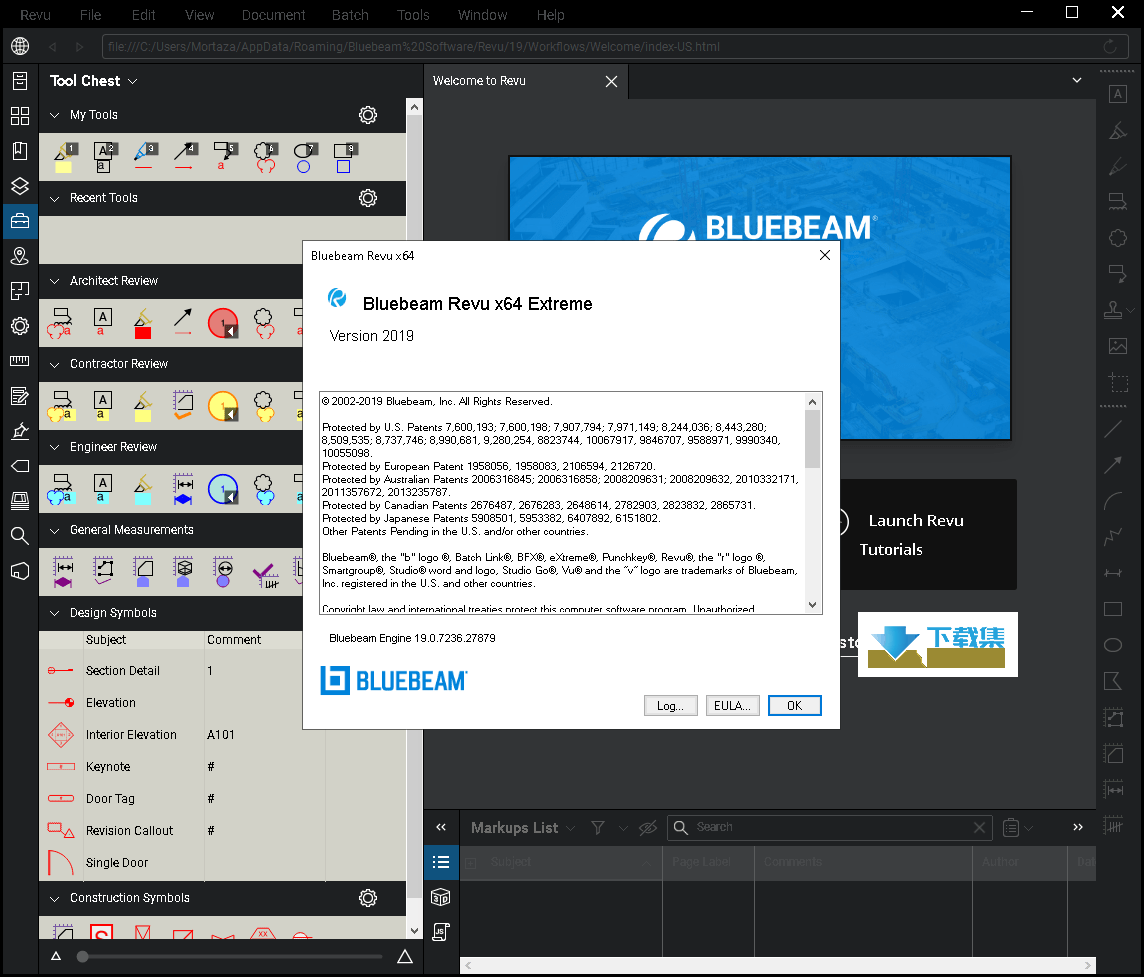1144x977 pixels.
Task: Select the Text Box tool in right toolbar
Action: tap(1117, 94)
